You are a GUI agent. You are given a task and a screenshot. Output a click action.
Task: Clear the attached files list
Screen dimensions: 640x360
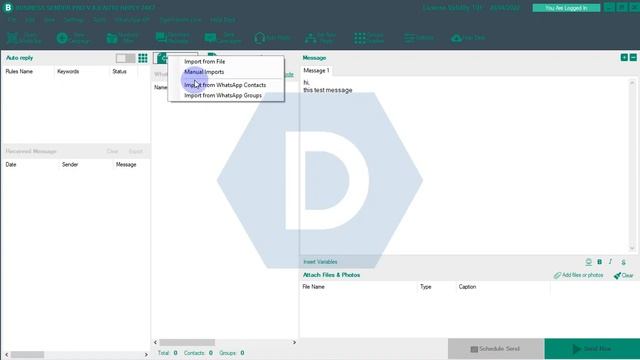624,276
